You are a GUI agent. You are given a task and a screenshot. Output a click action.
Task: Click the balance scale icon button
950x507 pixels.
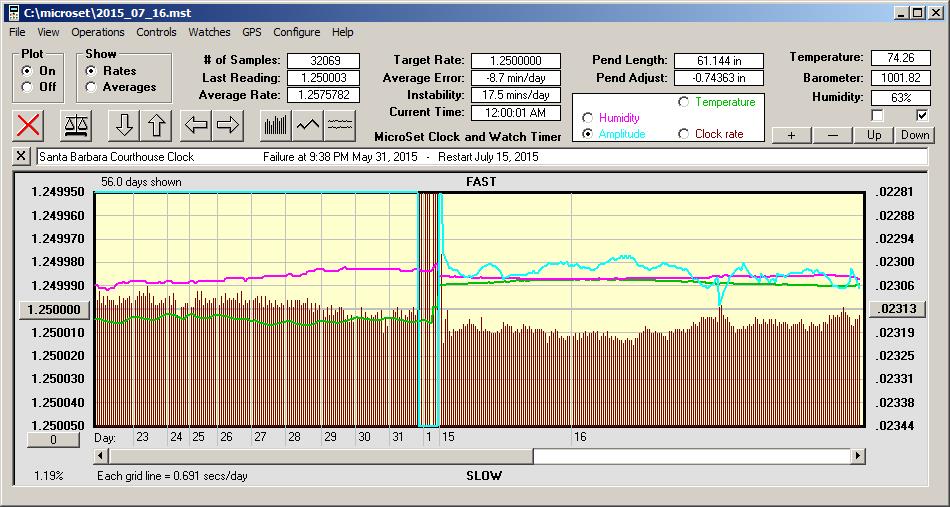tap(76, 125)
